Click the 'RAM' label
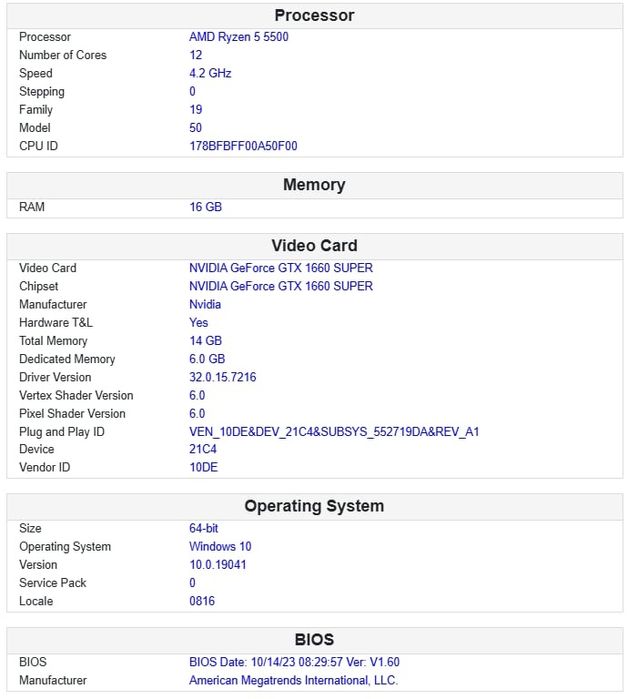The height and width of the screenshot is (699, 628). (x=32, y=207)
